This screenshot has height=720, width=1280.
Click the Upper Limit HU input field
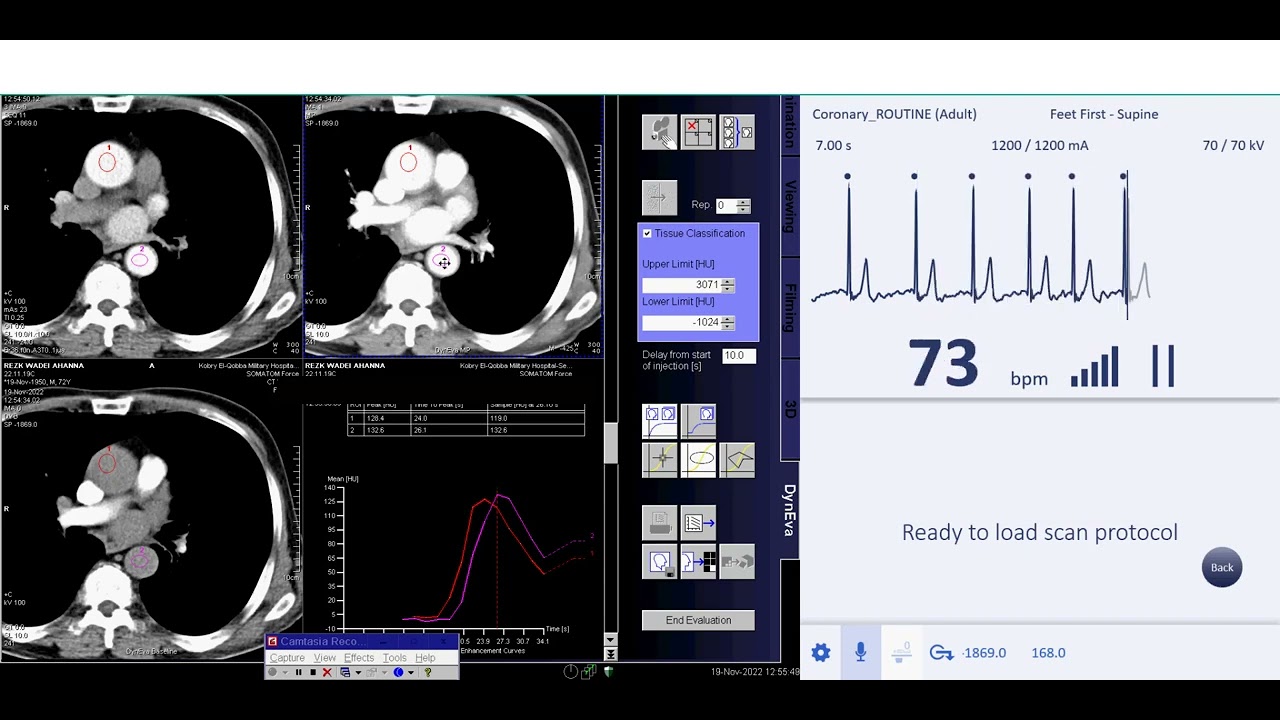pos(681,285)
